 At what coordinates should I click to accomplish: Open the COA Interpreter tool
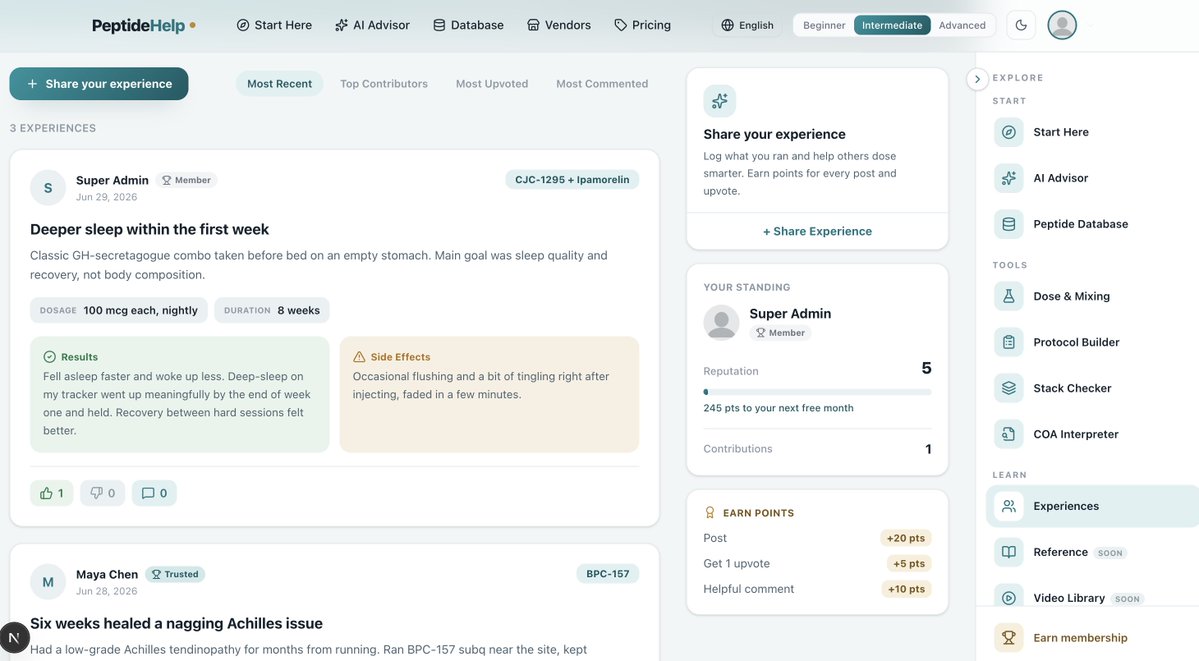[1092, 434]
